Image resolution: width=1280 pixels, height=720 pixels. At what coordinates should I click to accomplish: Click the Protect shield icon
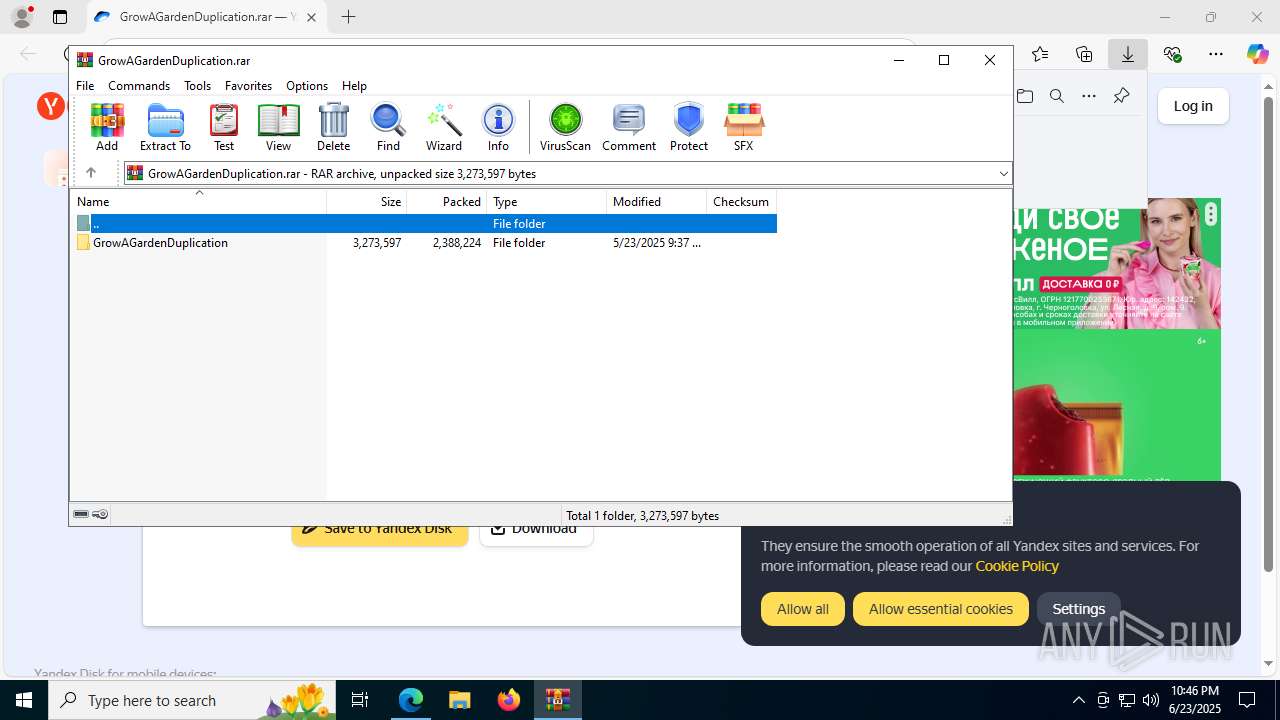689,127
